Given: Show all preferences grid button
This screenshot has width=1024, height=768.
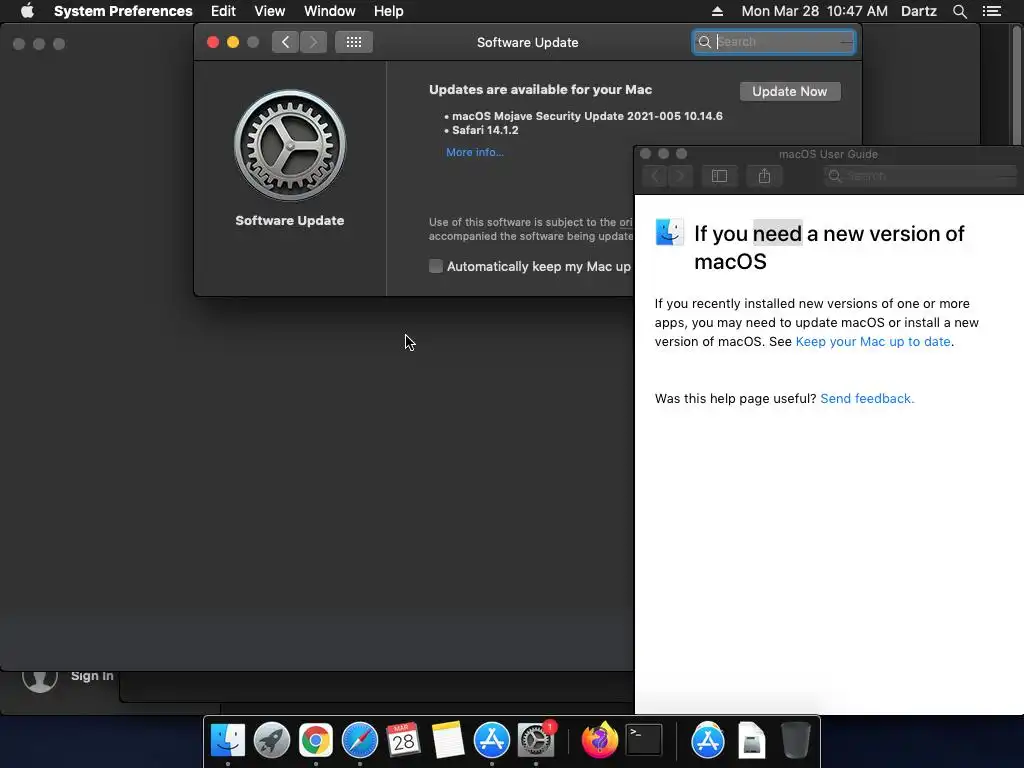Looking at the screenshot, I should pyautogui.click(x=354, y=42).
